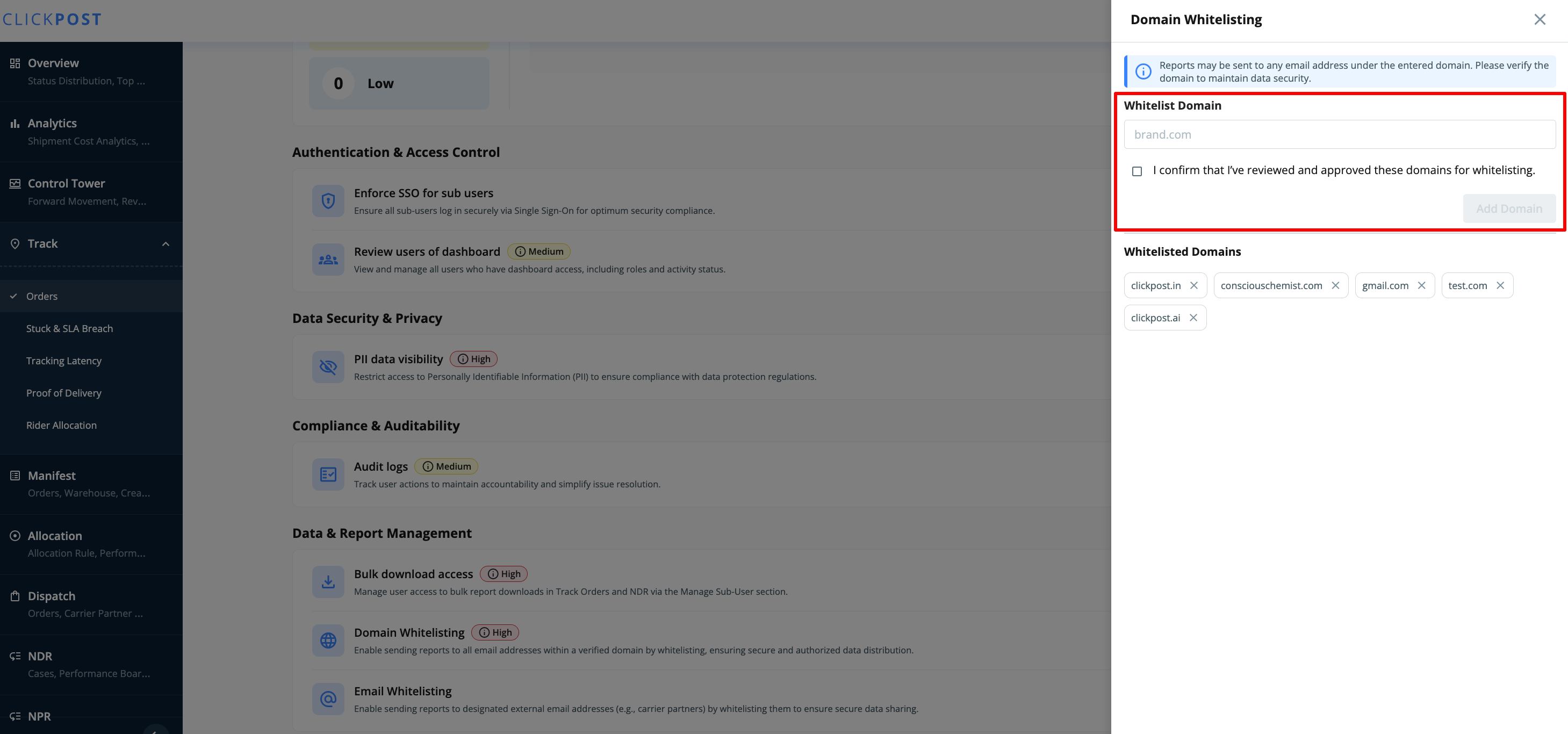The width and height of the screenshot is (1568, 734).
Task: Remove clickpost.ai from whitelisted domains
Action: pos(1193,318)
